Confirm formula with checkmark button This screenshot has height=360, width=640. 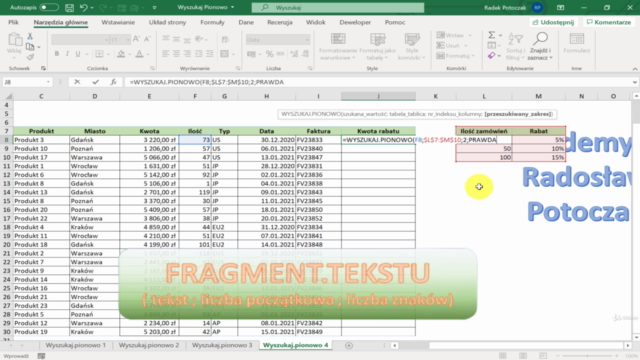click(x=96, y=82)
